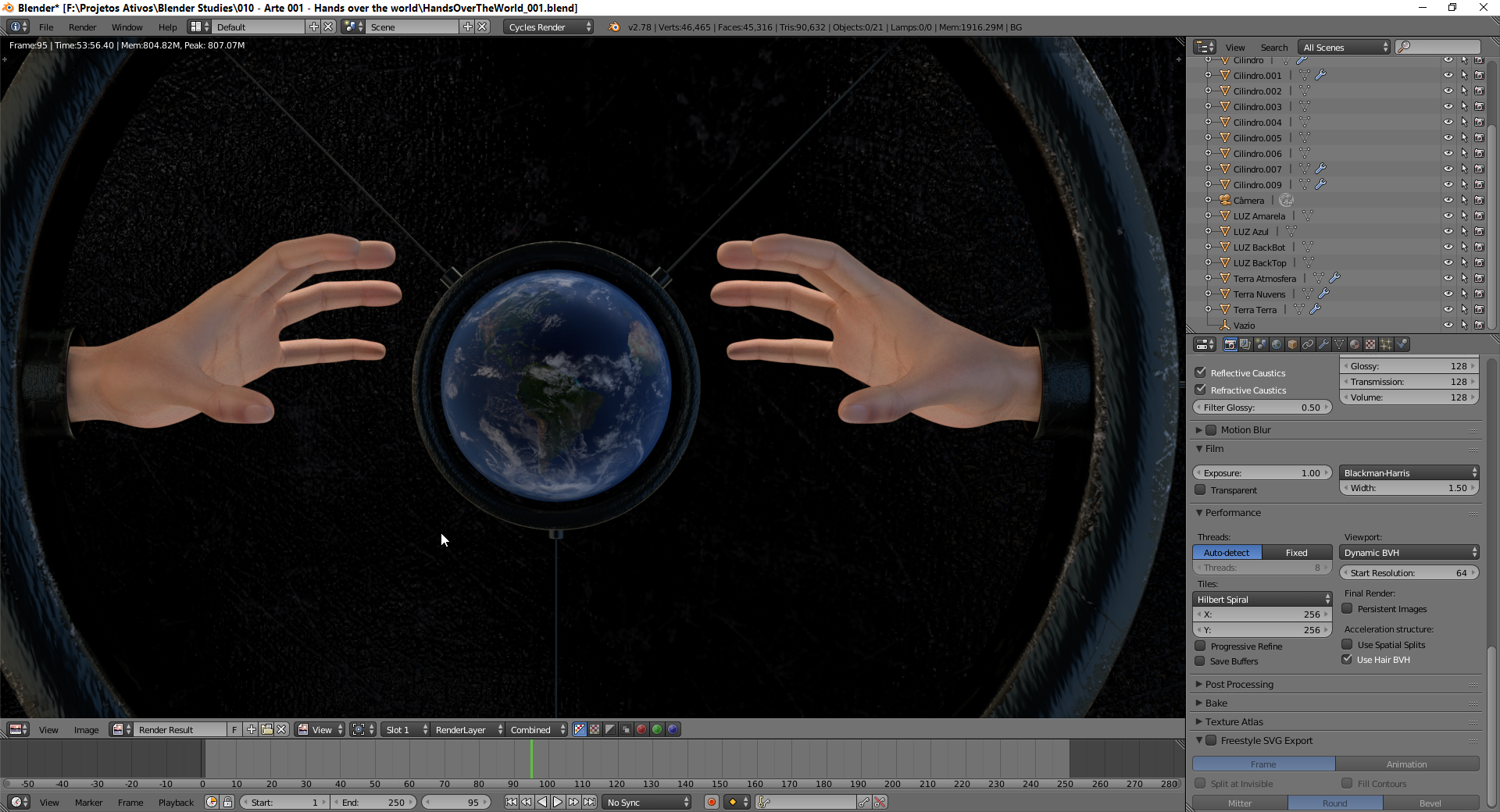Show red channel in image editor

point(641,729)
